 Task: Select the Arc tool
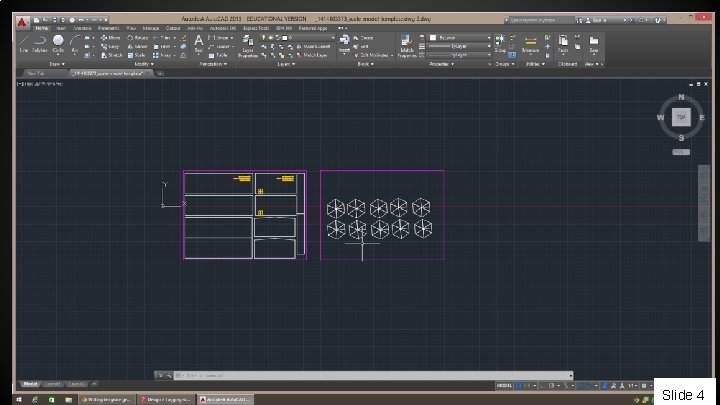(x=73, y=41)
